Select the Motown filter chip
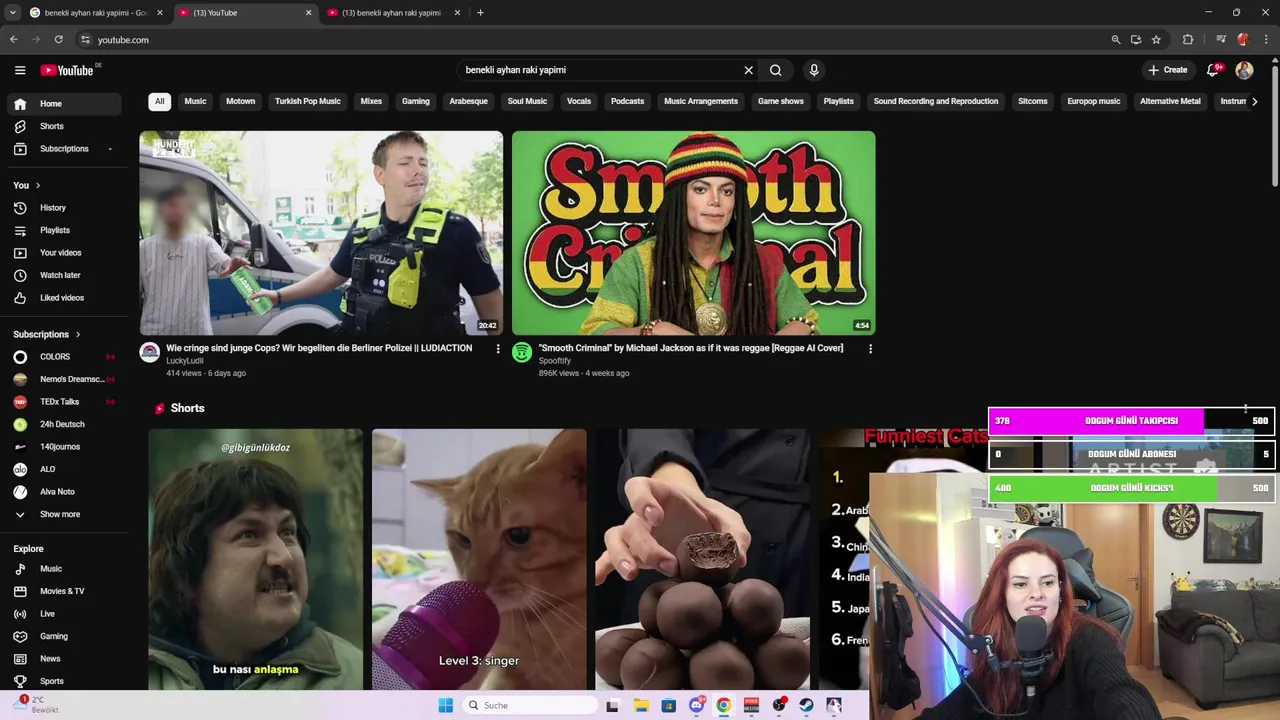Screen dimensions: 1280x720 coord(240,101)
